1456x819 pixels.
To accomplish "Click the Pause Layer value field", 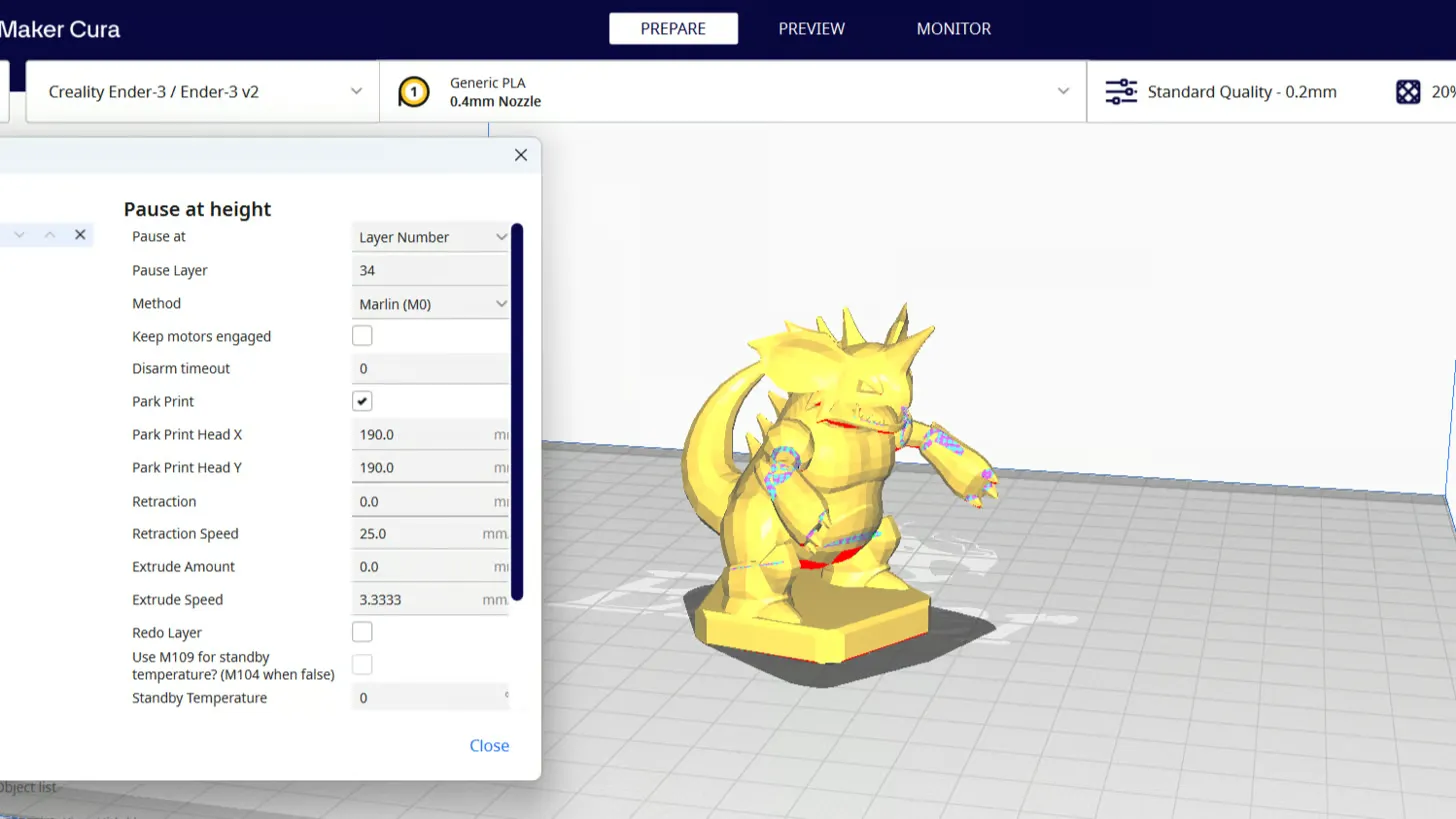I will (x=431, y=270).
